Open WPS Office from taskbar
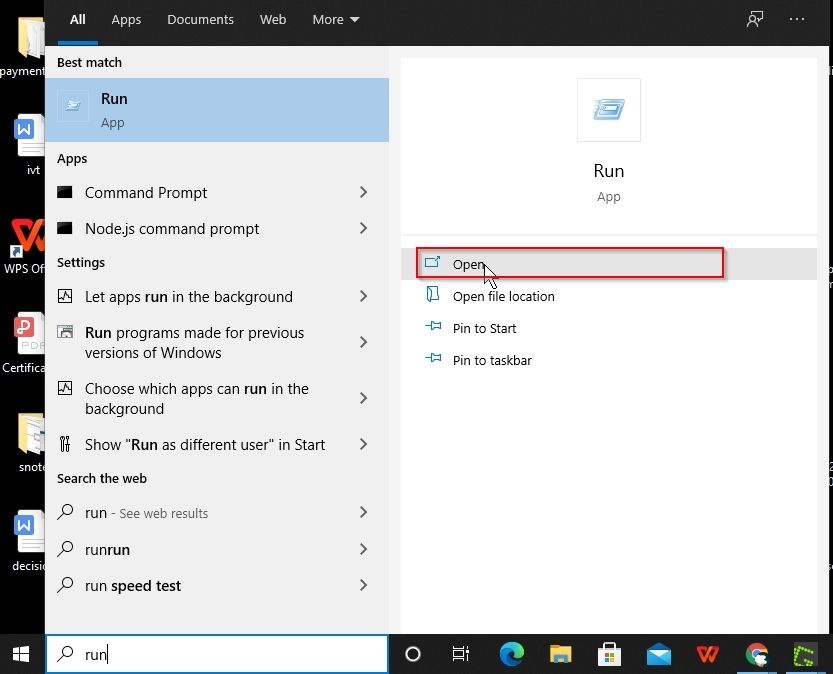This screenshot has width=833, height=674. pos(707,654)
